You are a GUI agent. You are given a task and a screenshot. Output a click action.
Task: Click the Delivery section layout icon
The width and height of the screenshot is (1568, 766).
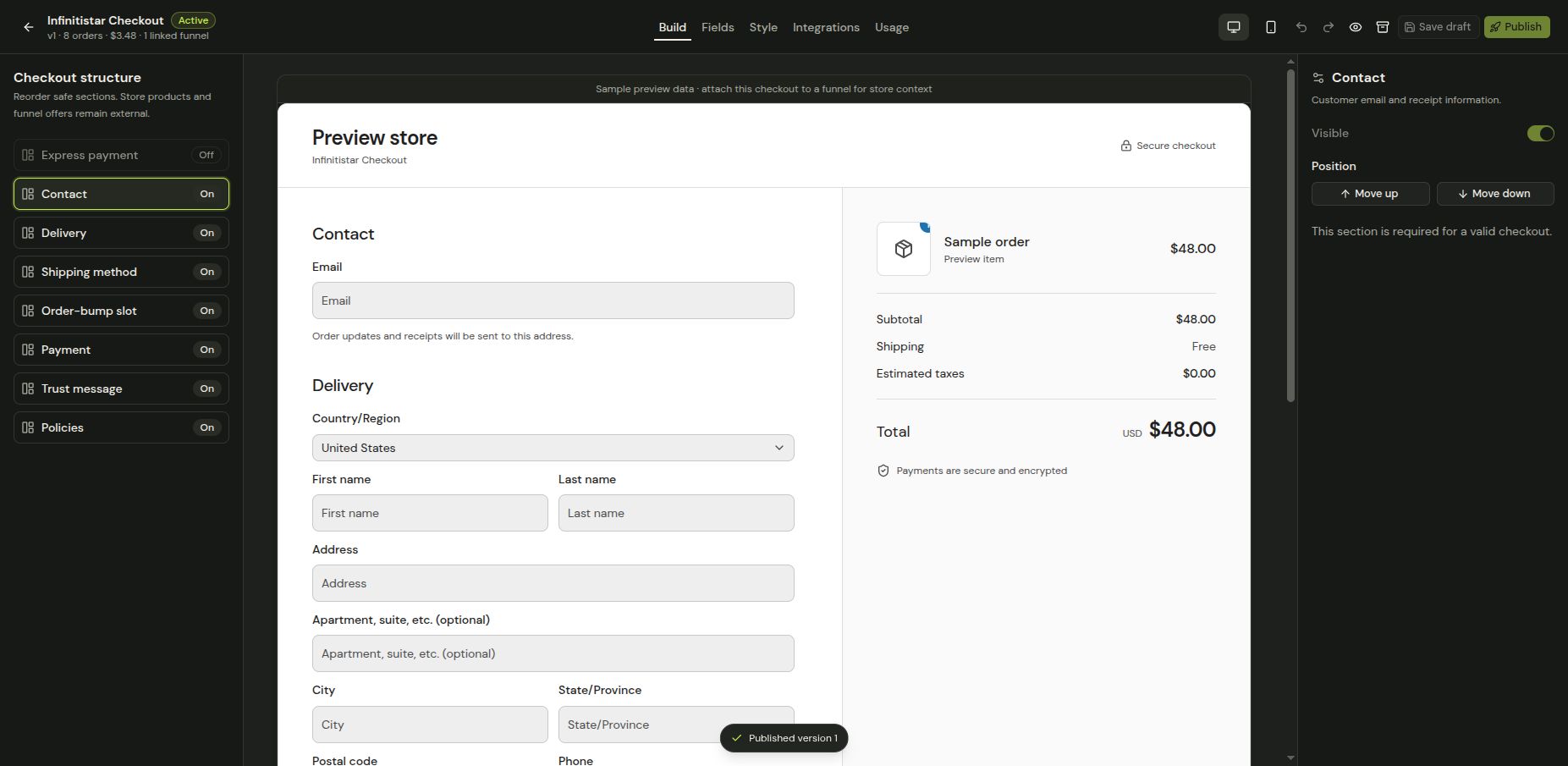click(28, 233)
